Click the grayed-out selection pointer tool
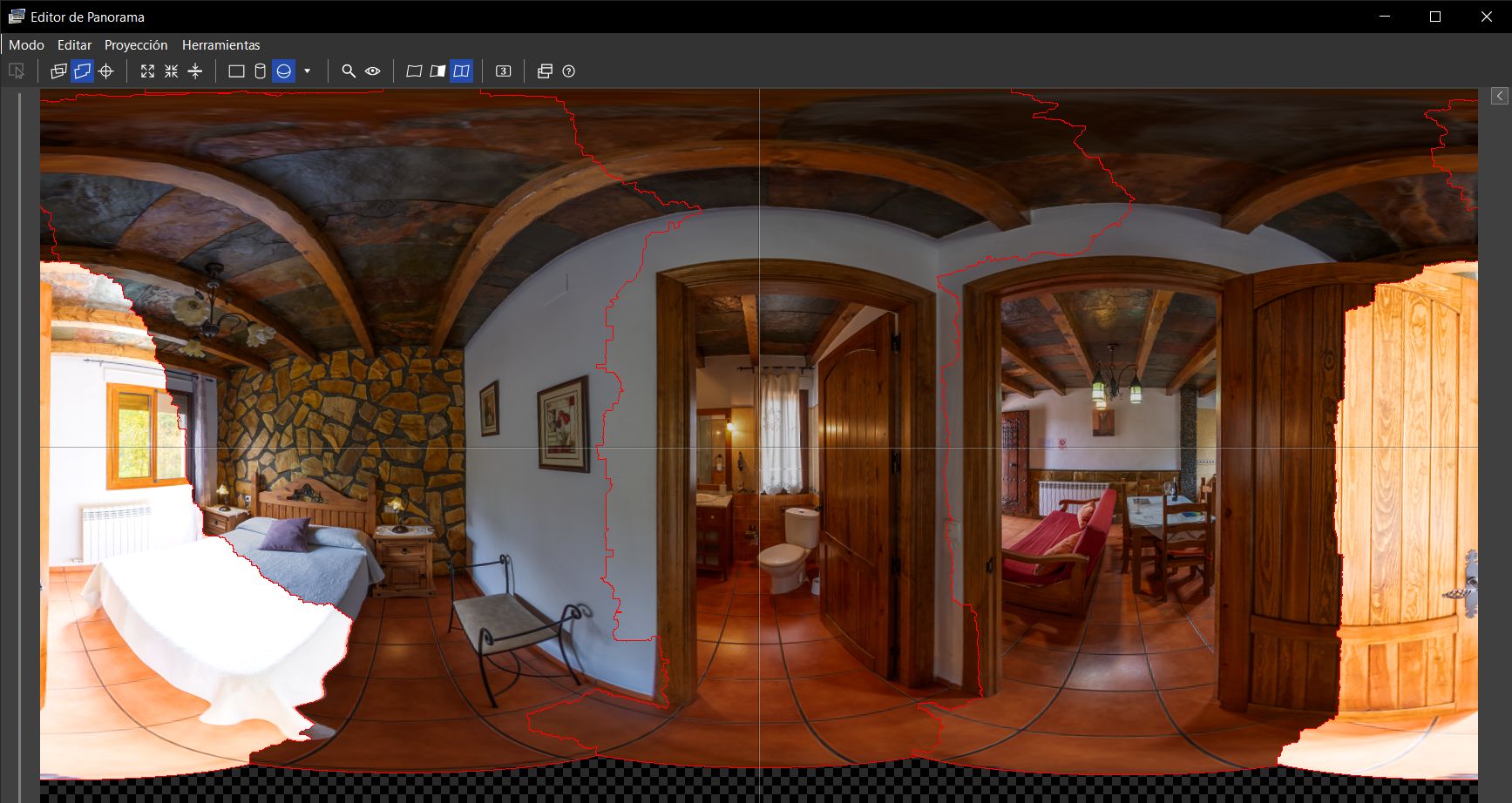The width and height of the screenshot is (1512, 803). tap(17, 71)
